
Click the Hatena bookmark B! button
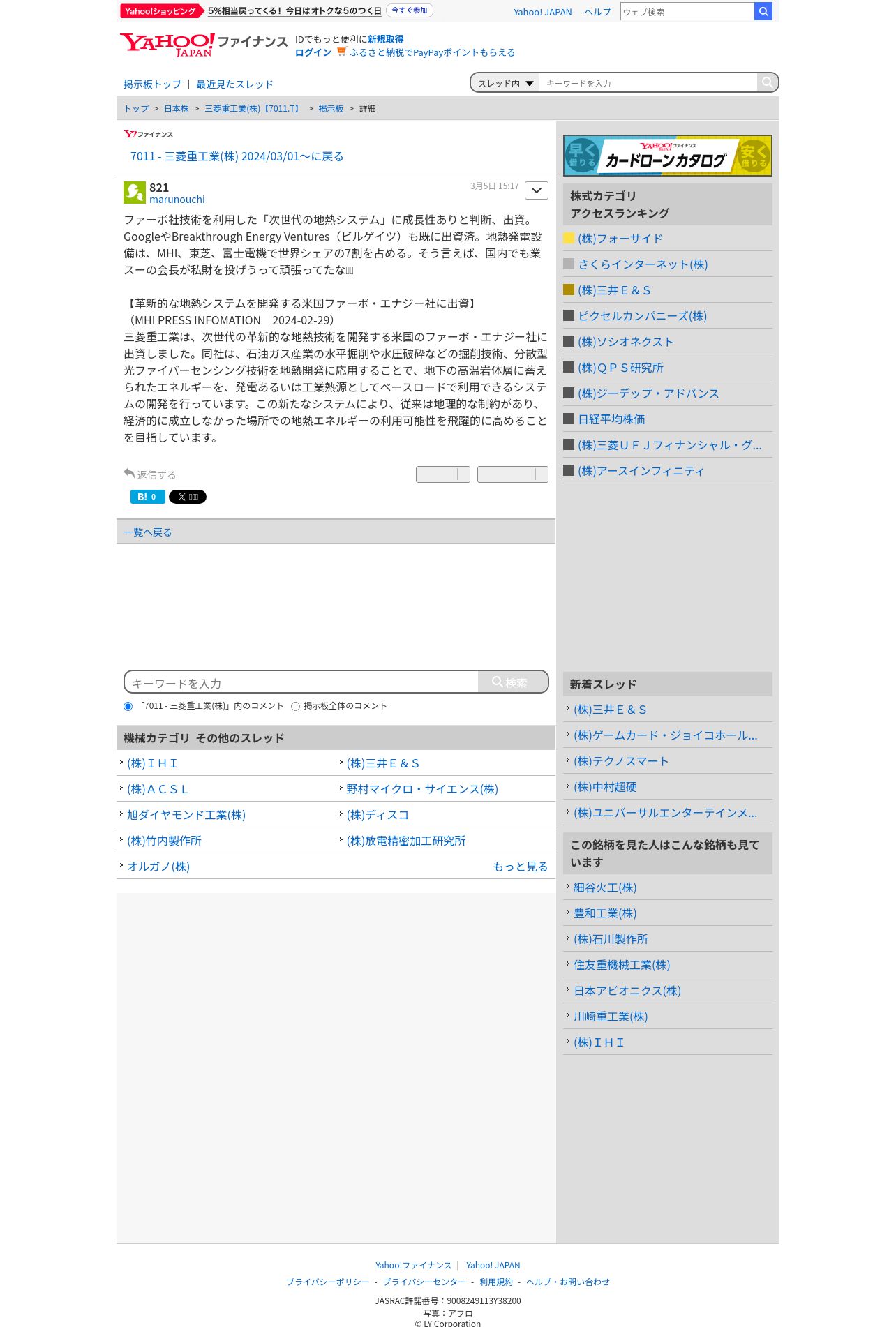click(x=148, y=497)
